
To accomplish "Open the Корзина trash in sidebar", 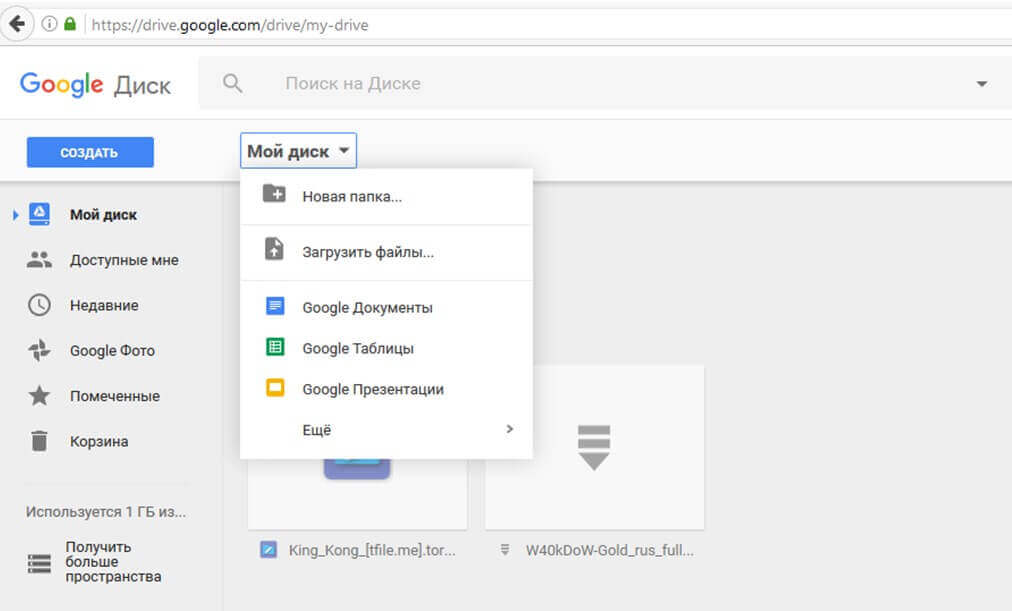I will click(x=98, y=441).
